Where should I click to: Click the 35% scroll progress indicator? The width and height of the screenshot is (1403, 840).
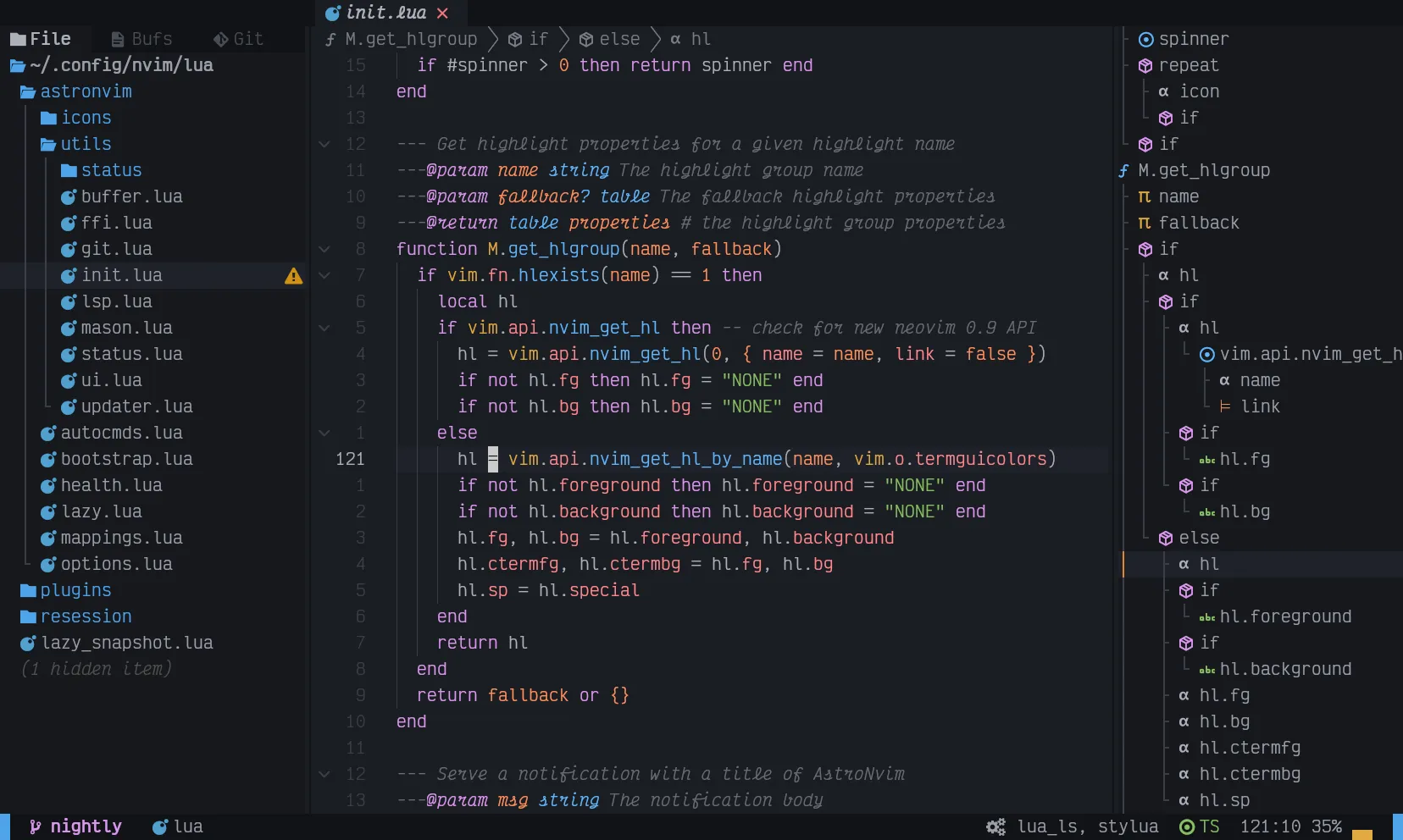[1328, 827]
